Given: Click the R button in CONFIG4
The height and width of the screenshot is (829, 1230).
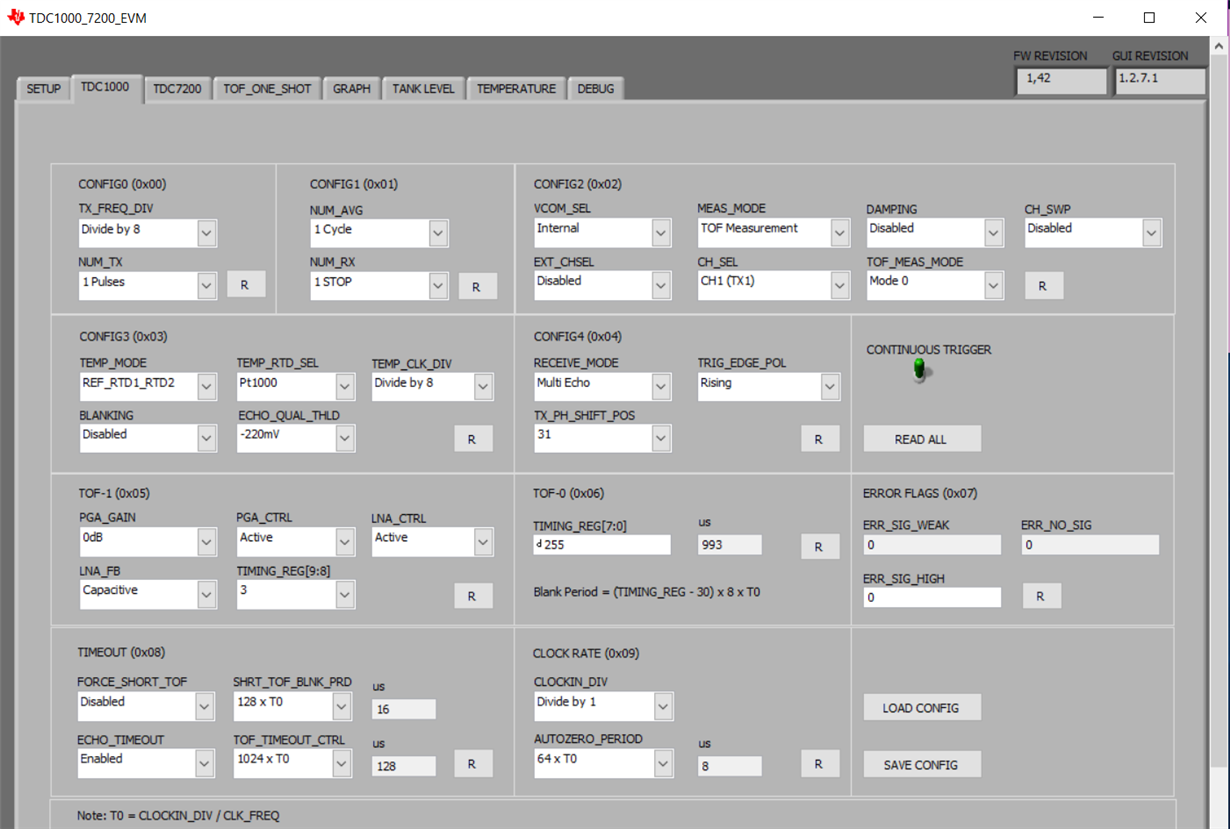Looking at the screenshot, I should point(819,439).
